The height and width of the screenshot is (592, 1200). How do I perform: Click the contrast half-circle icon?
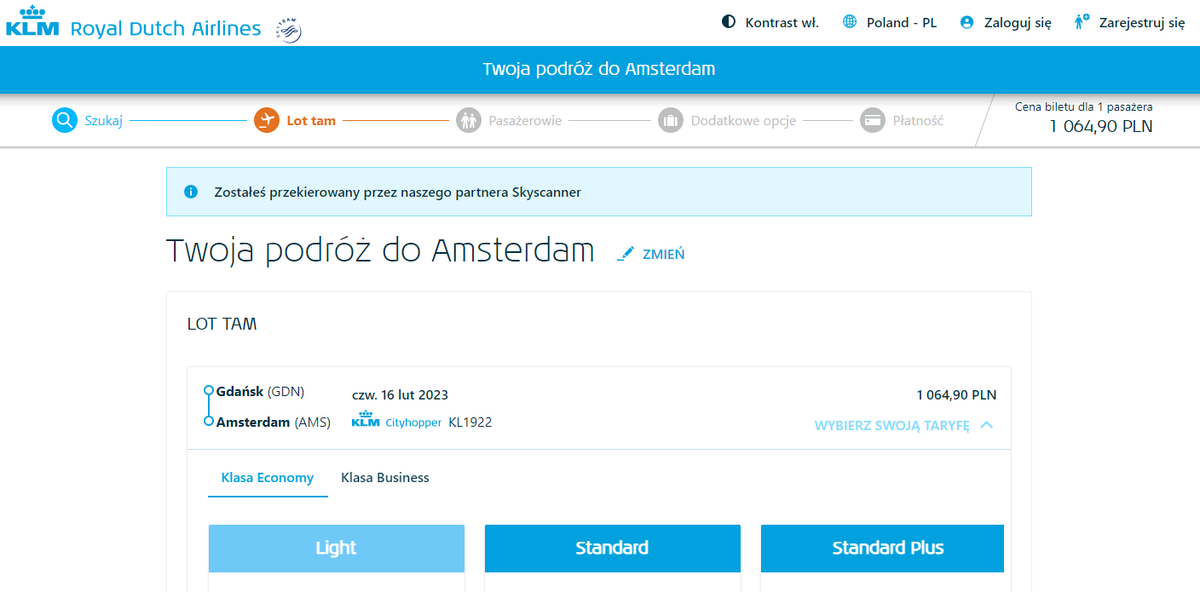[x=728, y=22]
